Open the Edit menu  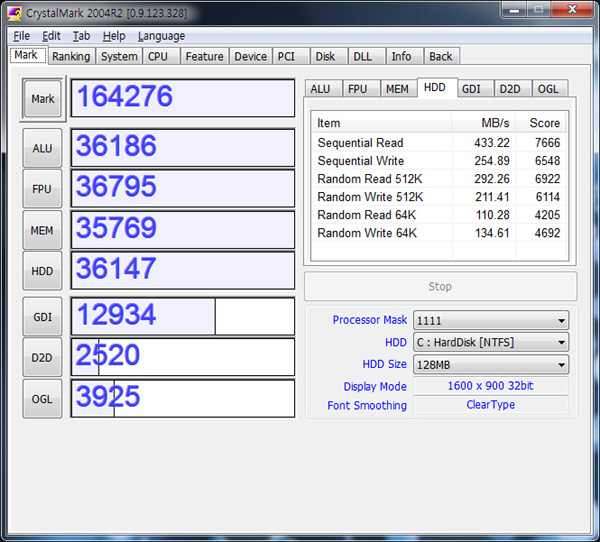coord(51,36)
